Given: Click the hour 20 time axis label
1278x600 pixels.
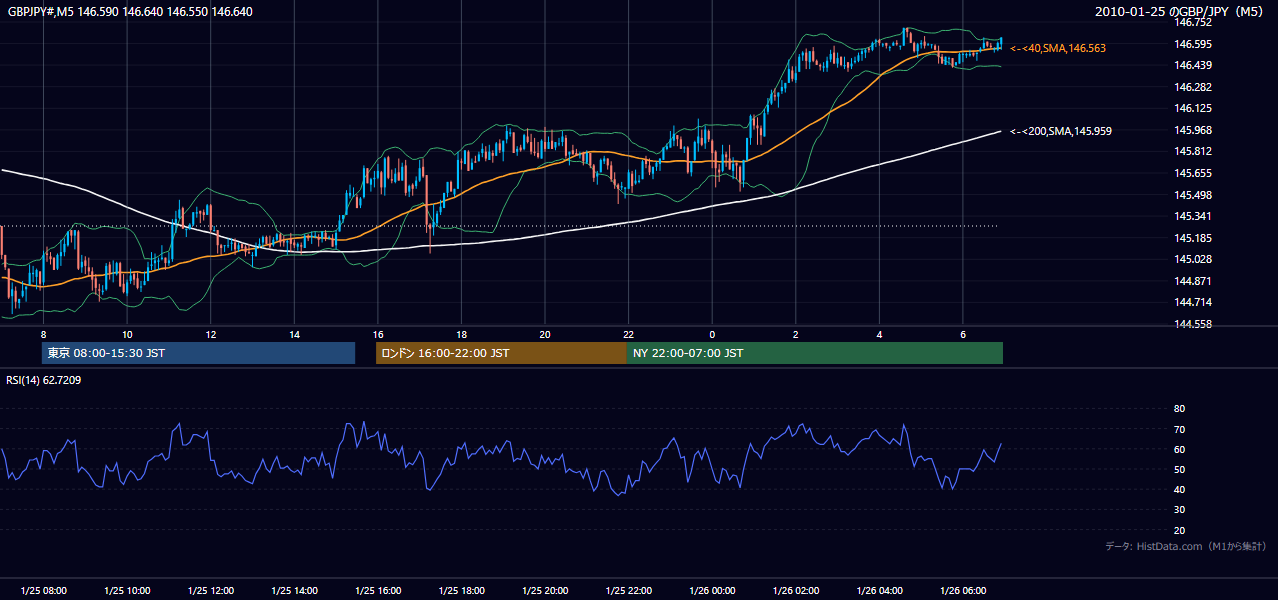Looking at the screenshot, I should click(545, 334).
